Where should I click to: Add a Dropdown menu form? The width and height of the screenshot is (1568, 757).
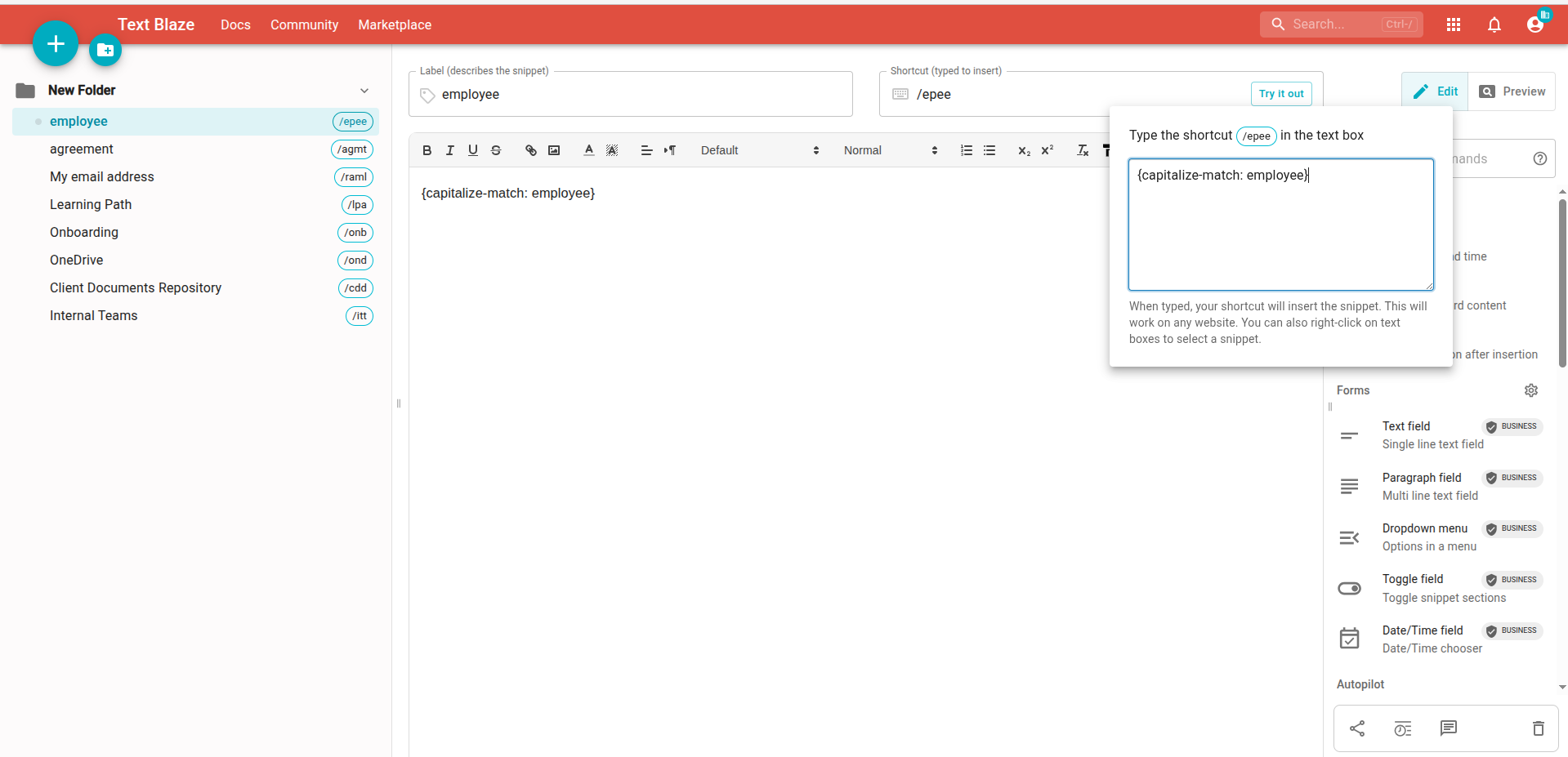click(x=1441, y=537)
